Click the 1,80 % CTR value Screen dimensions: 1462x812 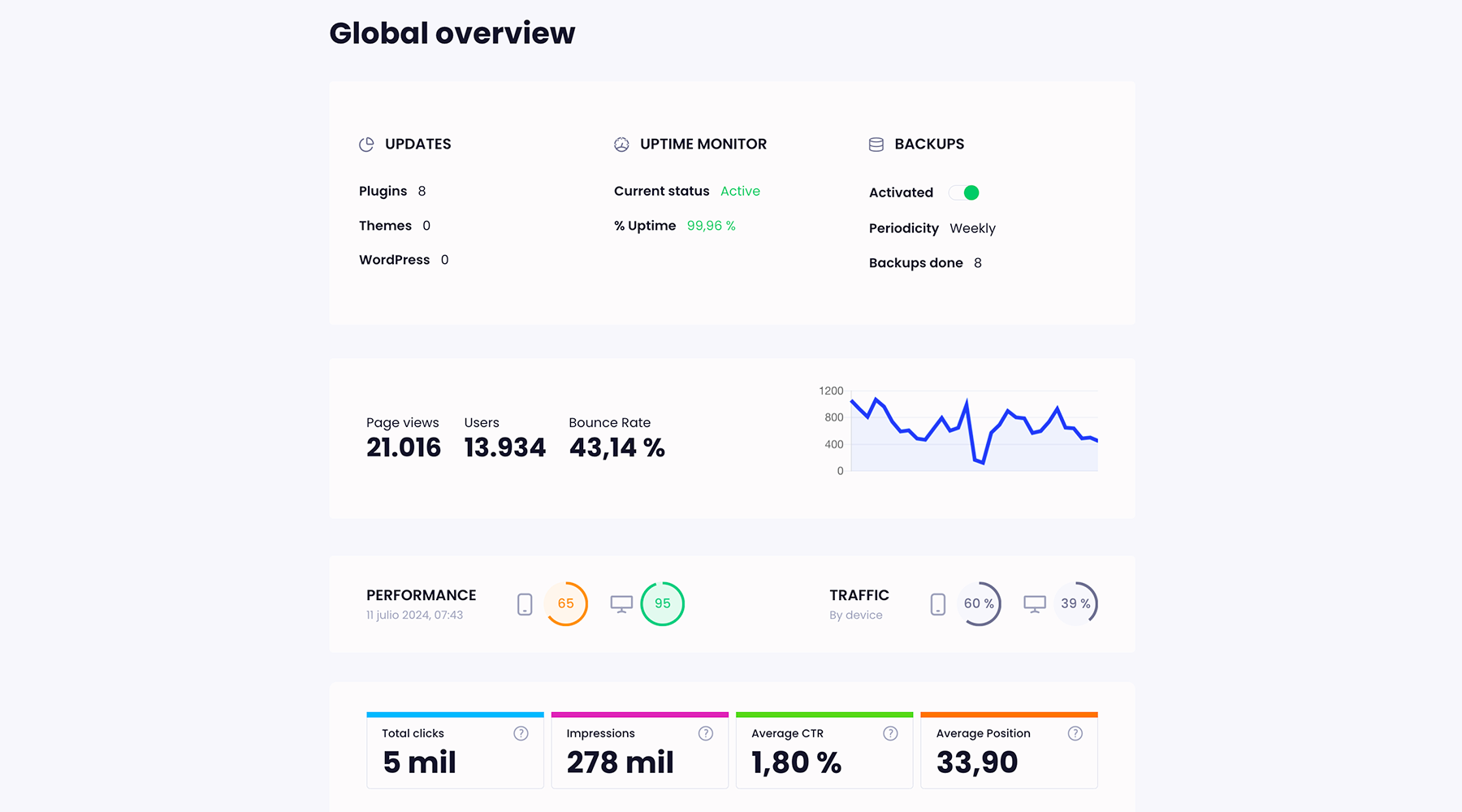click(x=797, y=762)
